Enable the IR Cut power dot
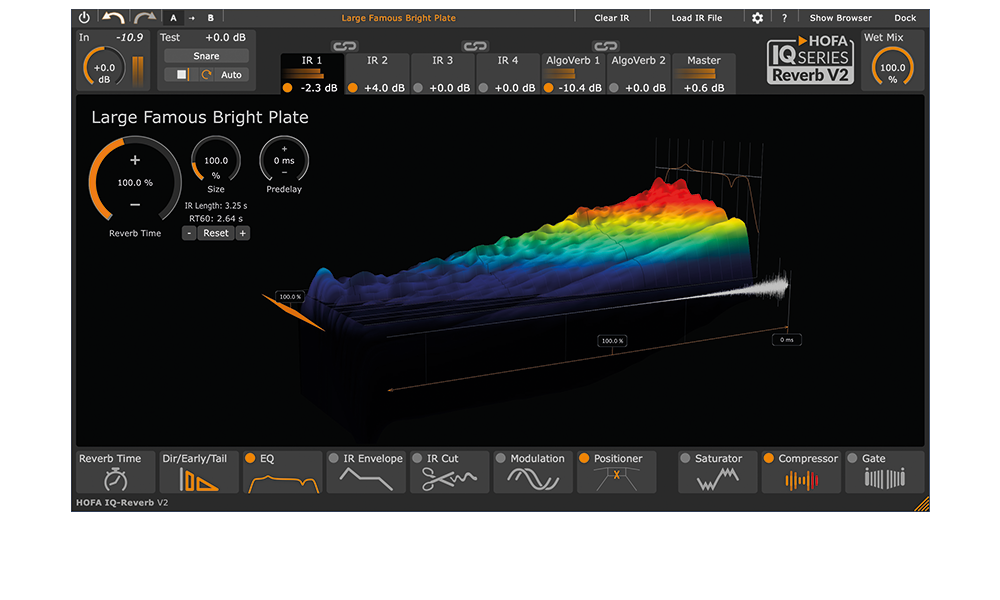Viewport: 1000px width, 600px height. (x=417, y=458)
